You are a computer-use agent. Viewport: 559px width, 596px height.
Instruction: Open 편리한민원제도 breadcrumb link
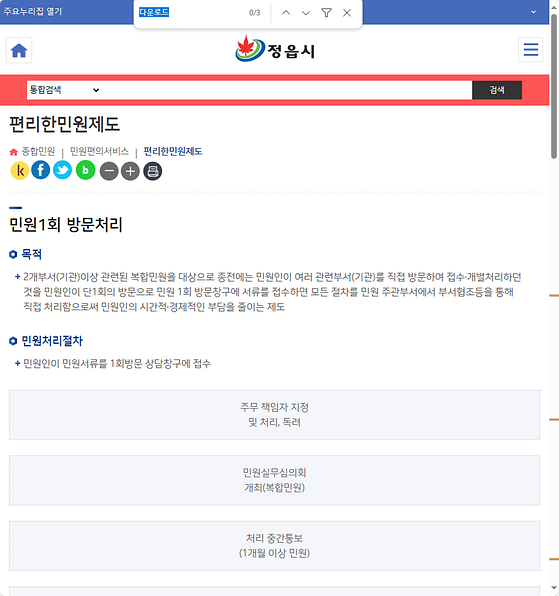(173, 151)
